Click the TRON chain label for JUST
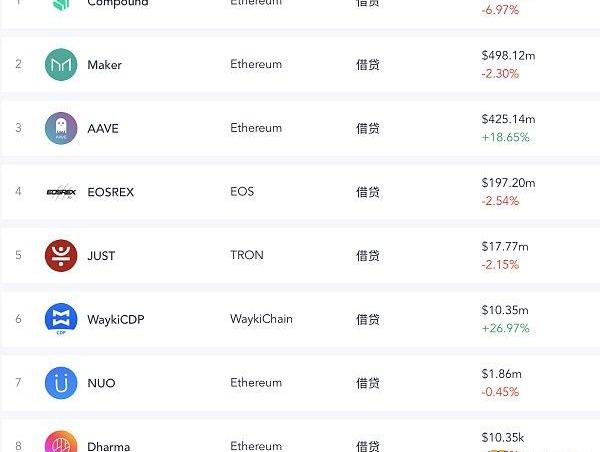Screen dimensions: 600x452 click(246, 256)
